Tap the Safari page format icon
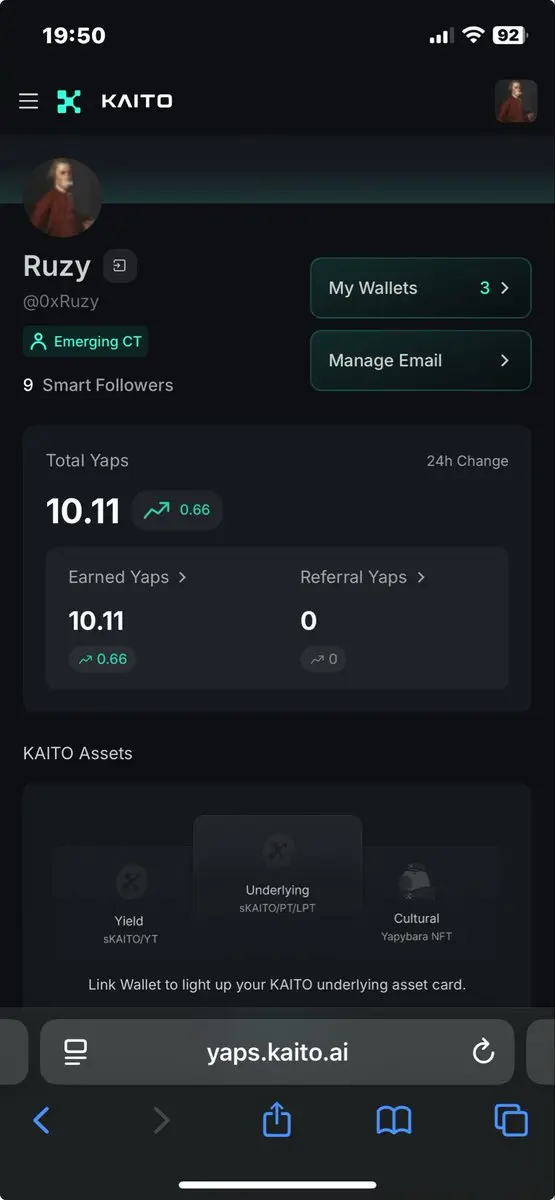Screen dimensions: 555x1200 (76, 1052)
